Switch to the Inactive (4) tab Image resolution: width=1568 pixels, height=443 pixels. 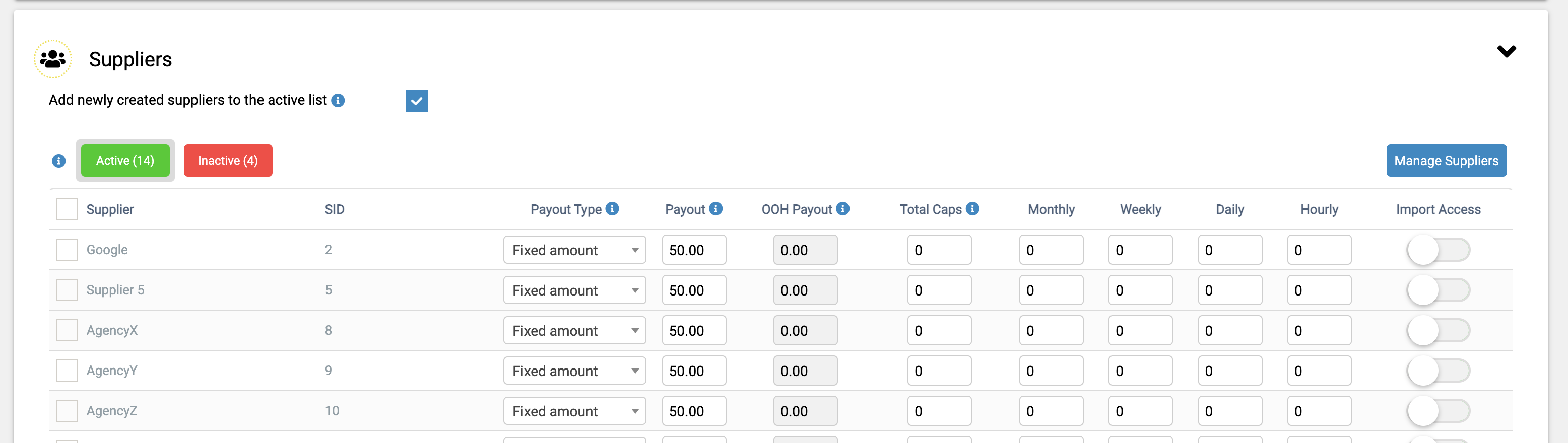click(228, 161)
